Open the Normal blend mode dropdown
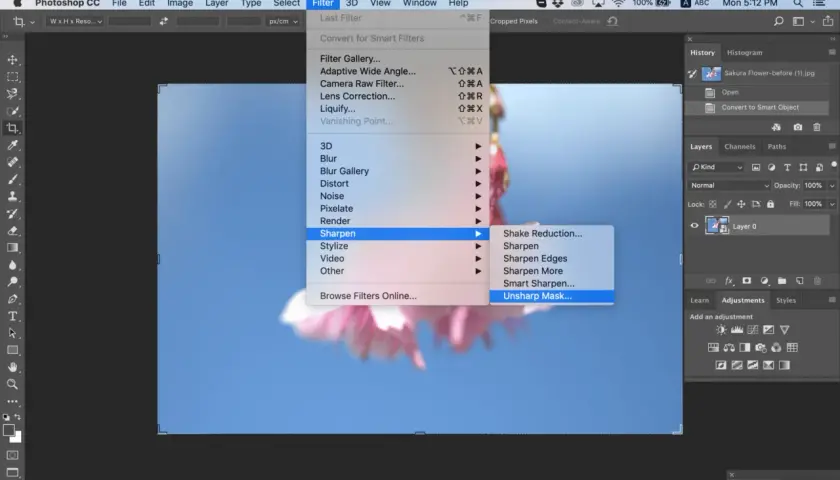This screenshot has height=480, width=840. pyautogui.click(x=729, y=185)
